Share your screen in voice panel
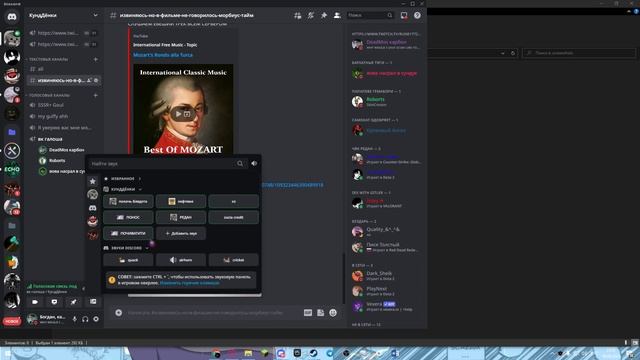 tap(54, 302)
